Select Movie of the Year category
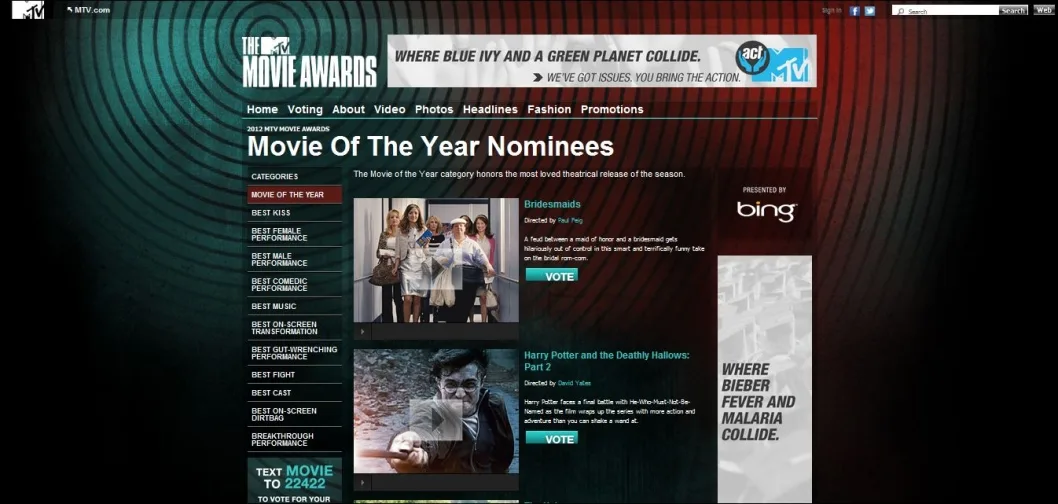 pos(294,194)
